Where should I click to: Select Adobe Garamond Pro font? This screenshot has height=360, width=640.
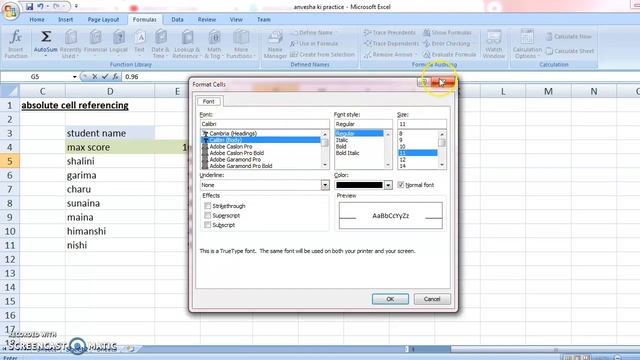(x=235, y=160)
